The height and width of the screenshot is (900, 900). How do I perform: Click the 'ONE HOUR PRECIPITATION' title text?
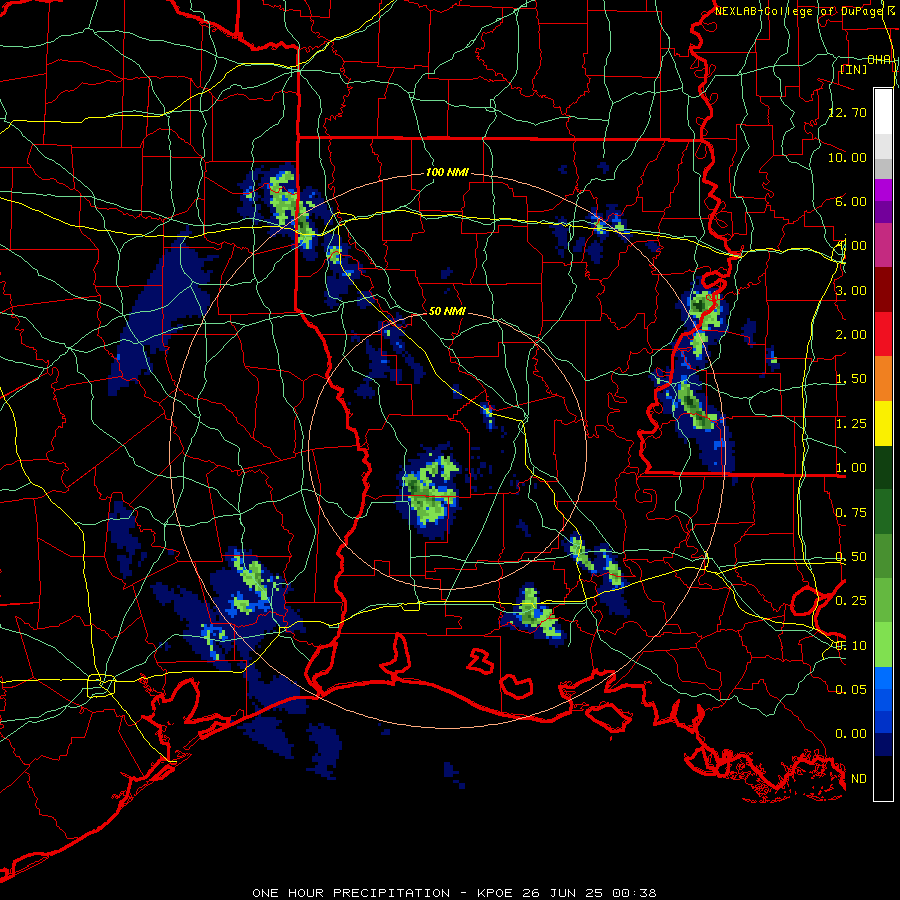click(351, 893)
